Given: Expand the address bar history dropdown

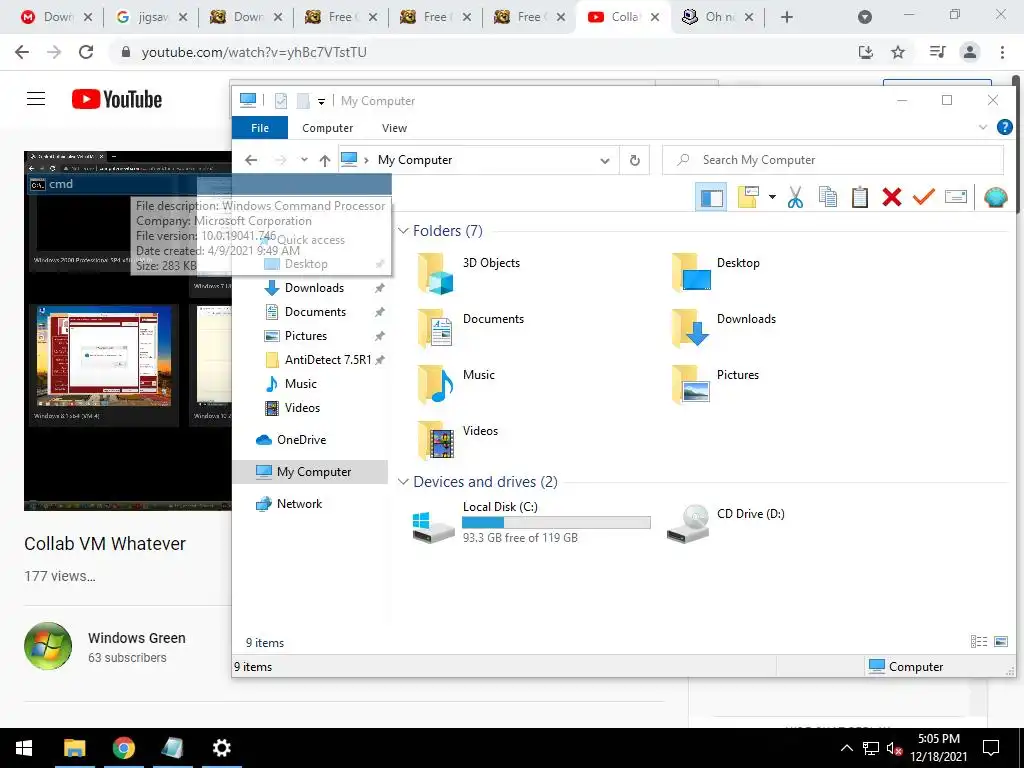Looking at the screenshot, I should 605,161.
